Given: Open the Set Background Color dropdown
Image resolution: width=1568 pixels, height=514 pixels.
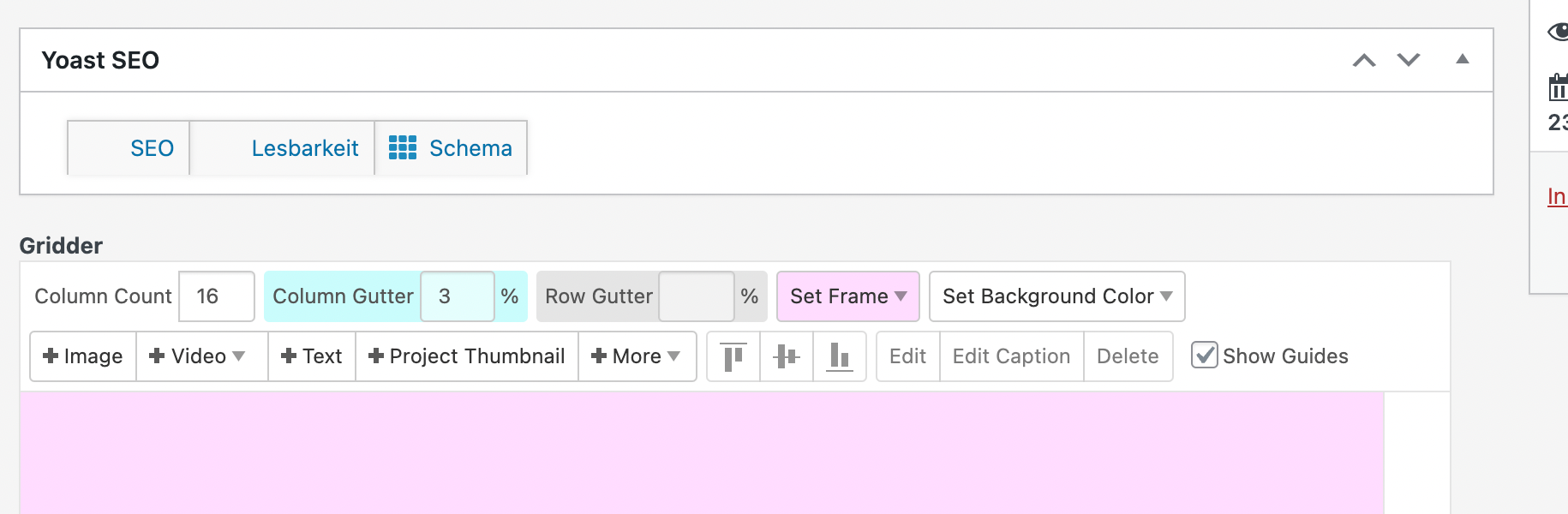Looking at the screenshot, I should tap(1056, 296).
